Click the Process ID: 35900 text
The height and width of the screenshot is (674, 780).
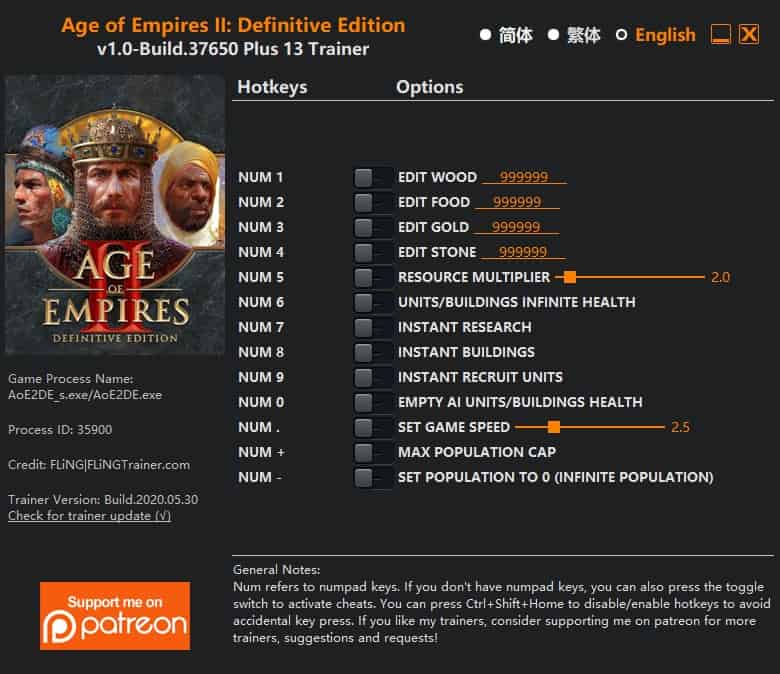point(60,430)
